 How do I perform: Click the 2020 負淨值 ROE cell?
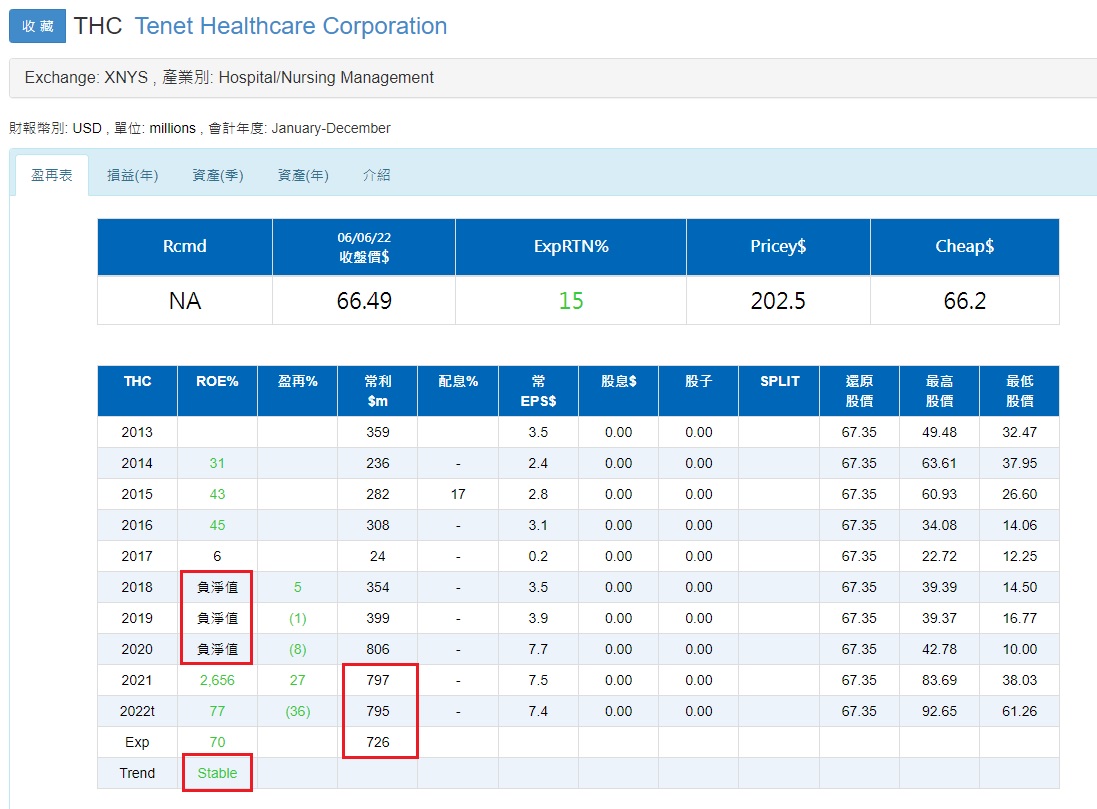pos(218,649)
